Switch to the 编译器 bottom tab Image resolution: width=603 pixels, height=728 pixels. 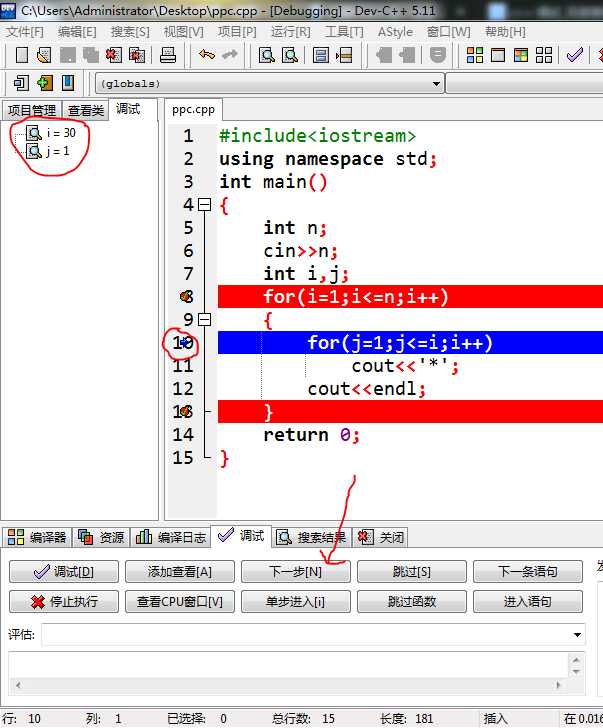pos(37,537)
